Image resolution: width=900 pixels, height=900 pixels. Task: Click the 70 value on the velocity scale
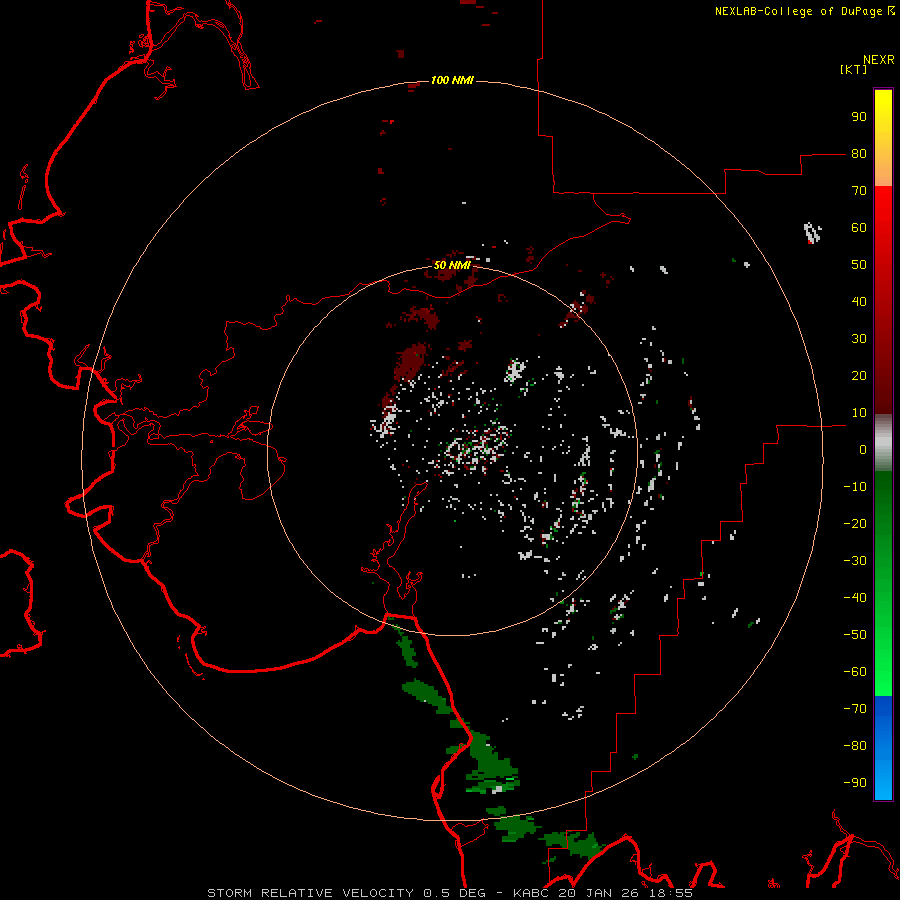pyautogui.click(x=859, y=191)
